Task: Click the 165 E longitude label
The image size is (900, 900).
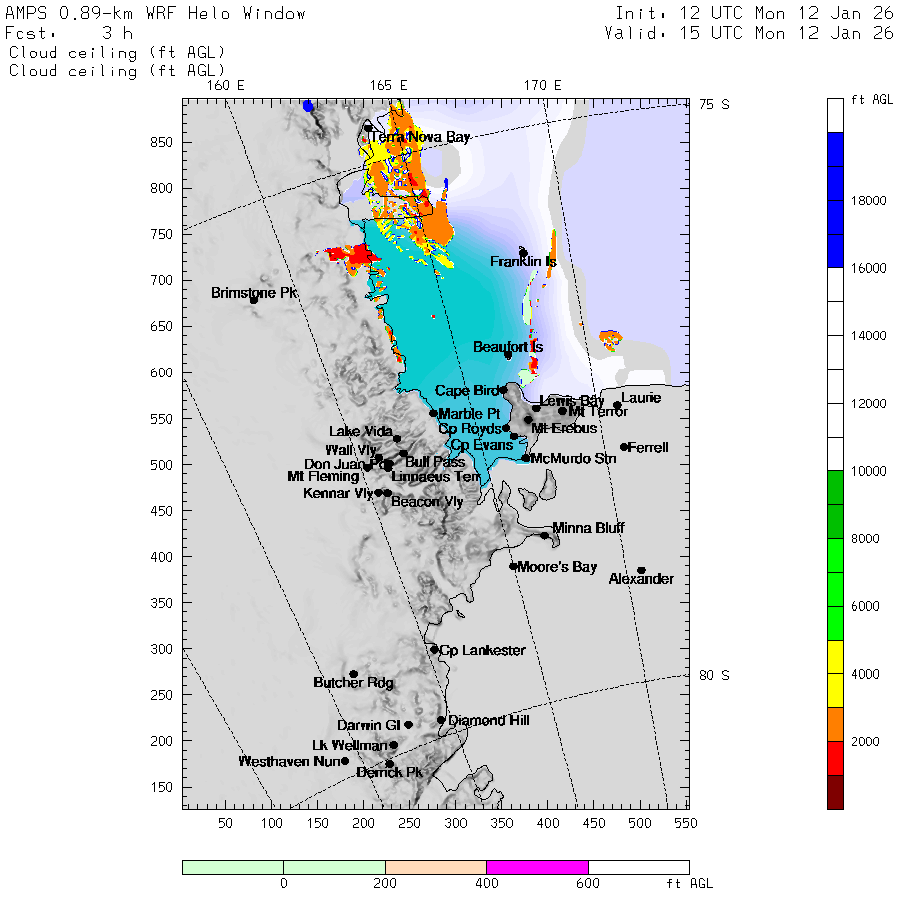Action: pyautogui.click(x=388, y=85)
